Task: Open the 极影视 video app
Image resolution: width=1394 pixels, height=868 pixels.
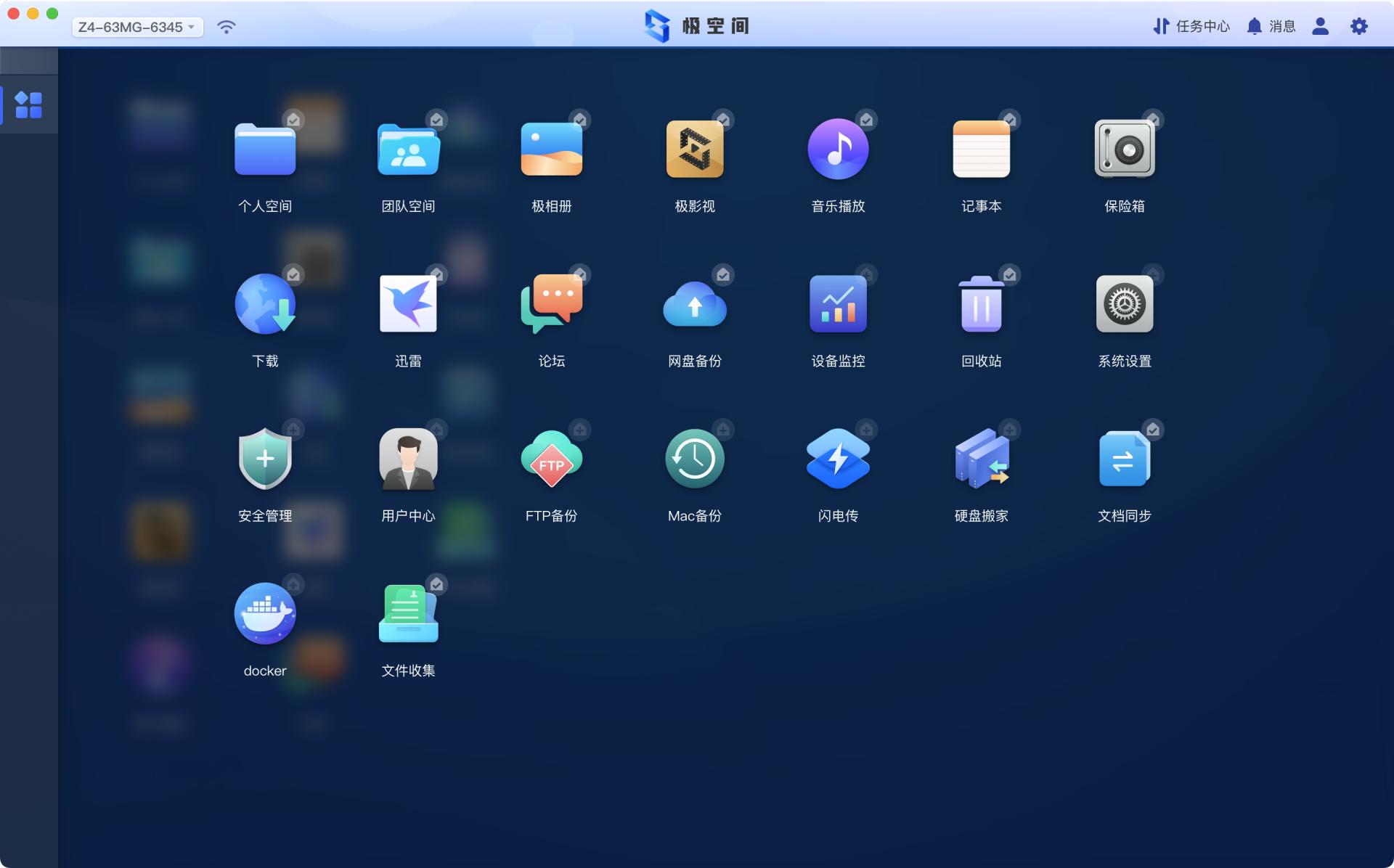Action: 694,150
